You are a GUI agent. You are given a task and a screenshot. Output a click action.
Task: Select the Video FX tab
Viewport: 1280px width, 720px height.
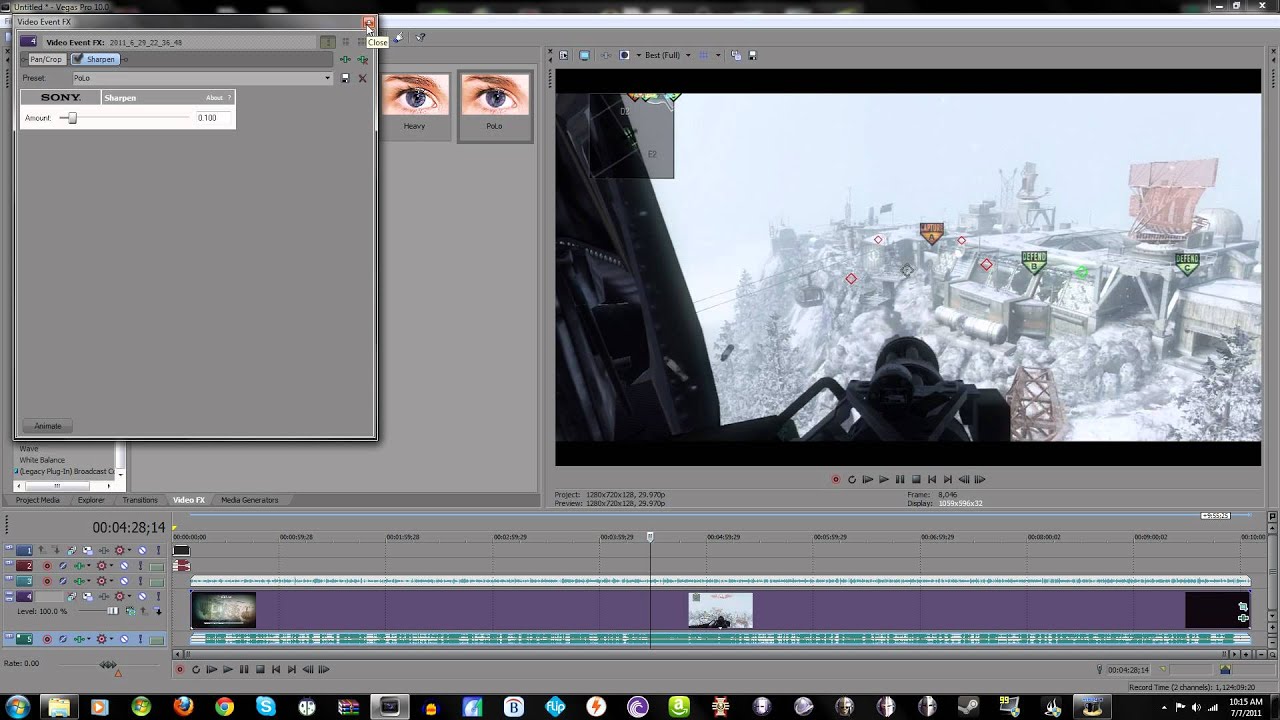tap(188, 500)
